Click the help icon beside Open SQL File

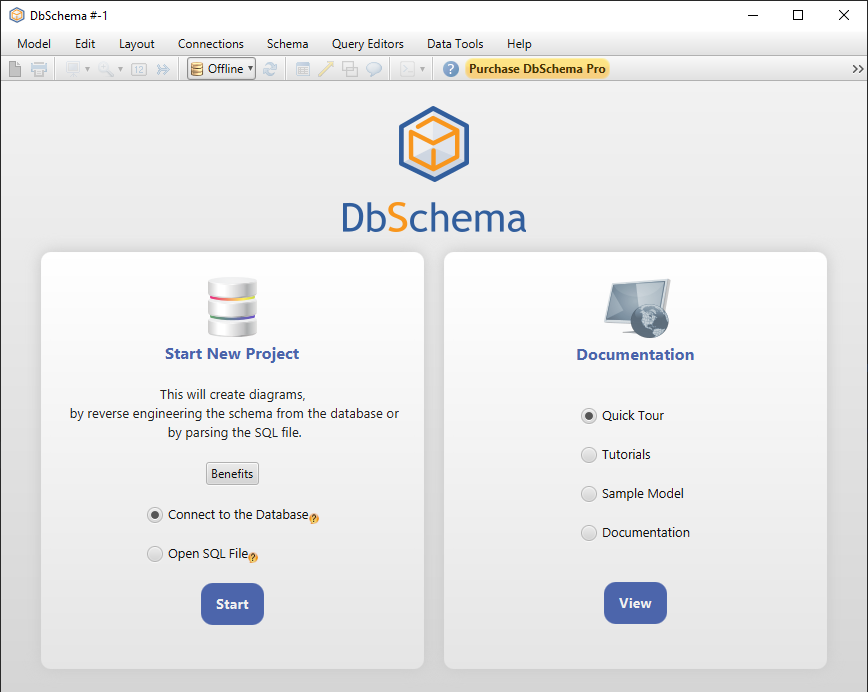253,557
